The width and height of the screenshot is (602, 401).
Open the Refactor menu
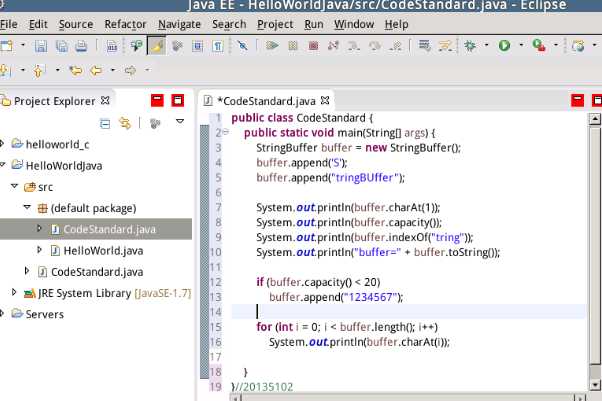coord(125,24)
